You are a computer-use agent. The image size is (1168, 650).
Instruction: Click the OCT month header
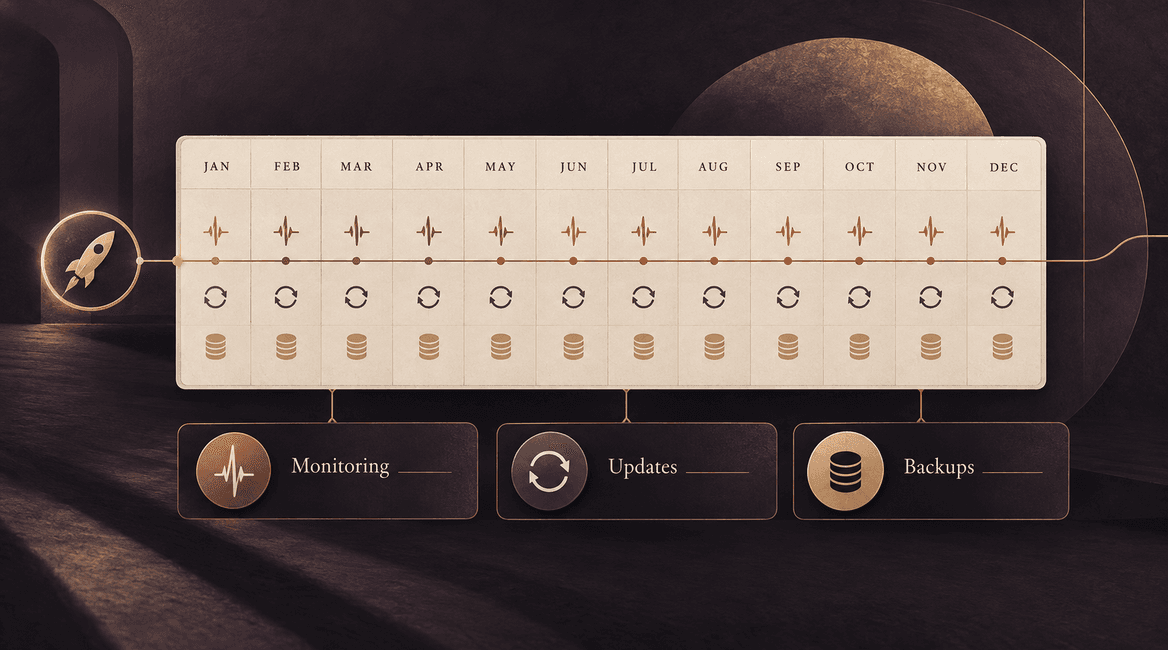860,167
